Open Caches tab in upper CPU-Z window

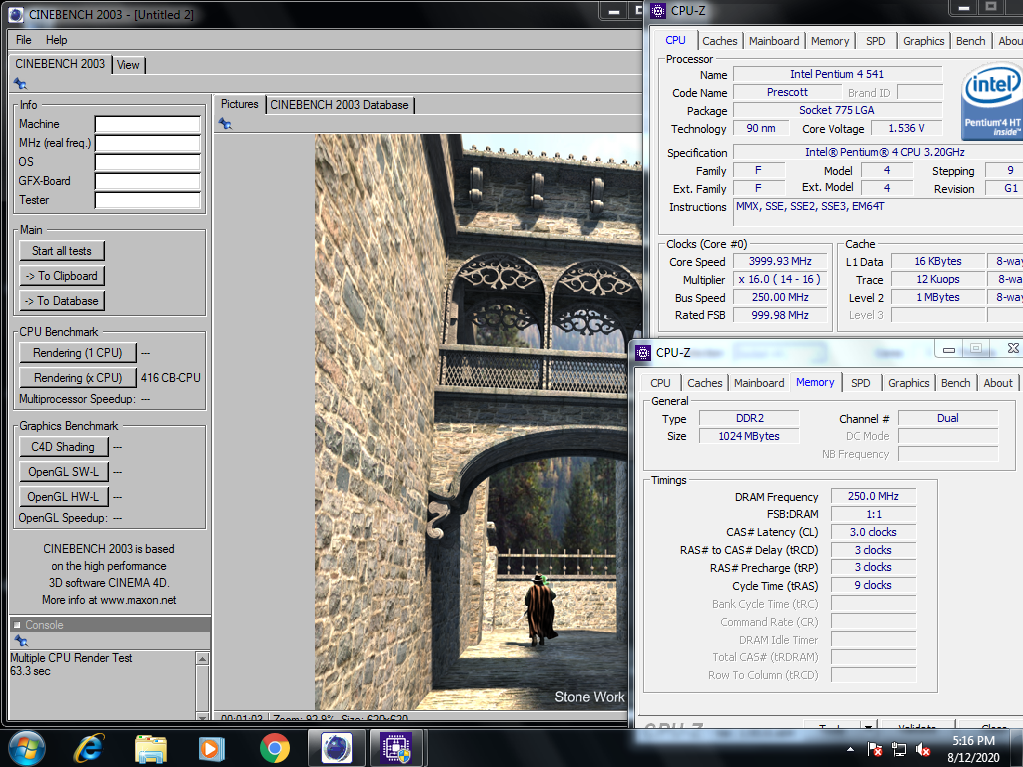tap(720, 41)
